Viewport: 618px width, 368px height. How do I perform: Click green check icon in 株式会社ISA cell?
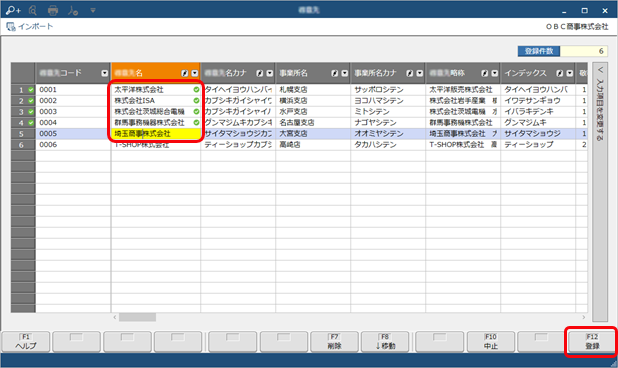[196, 101]
